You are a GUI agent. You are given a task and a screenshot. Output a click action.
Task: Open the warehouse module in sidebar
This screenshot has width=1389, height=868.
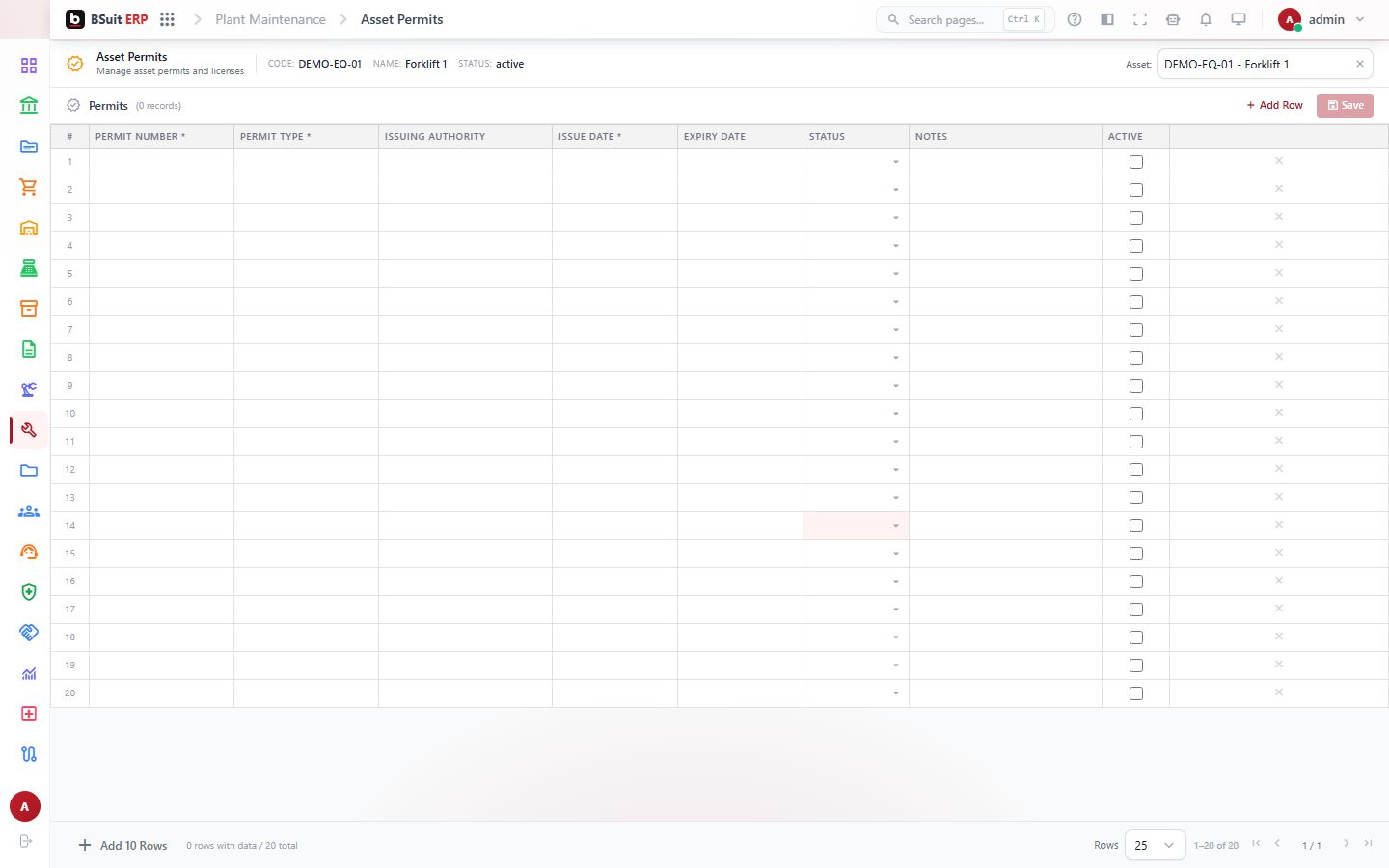click(29, 228)
